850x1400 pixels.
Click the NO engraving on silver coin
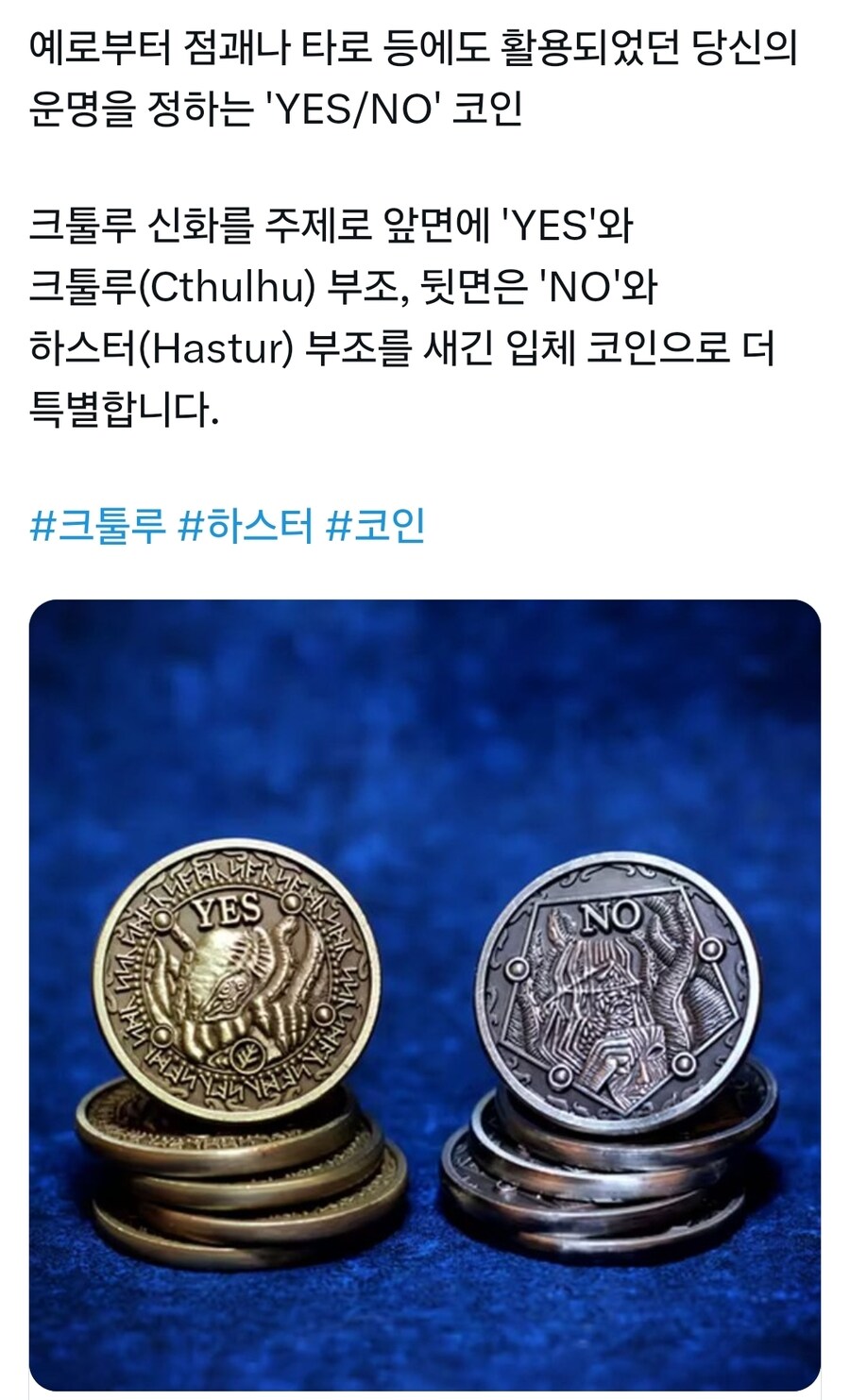pyautogui.click(x=609, y=916)
